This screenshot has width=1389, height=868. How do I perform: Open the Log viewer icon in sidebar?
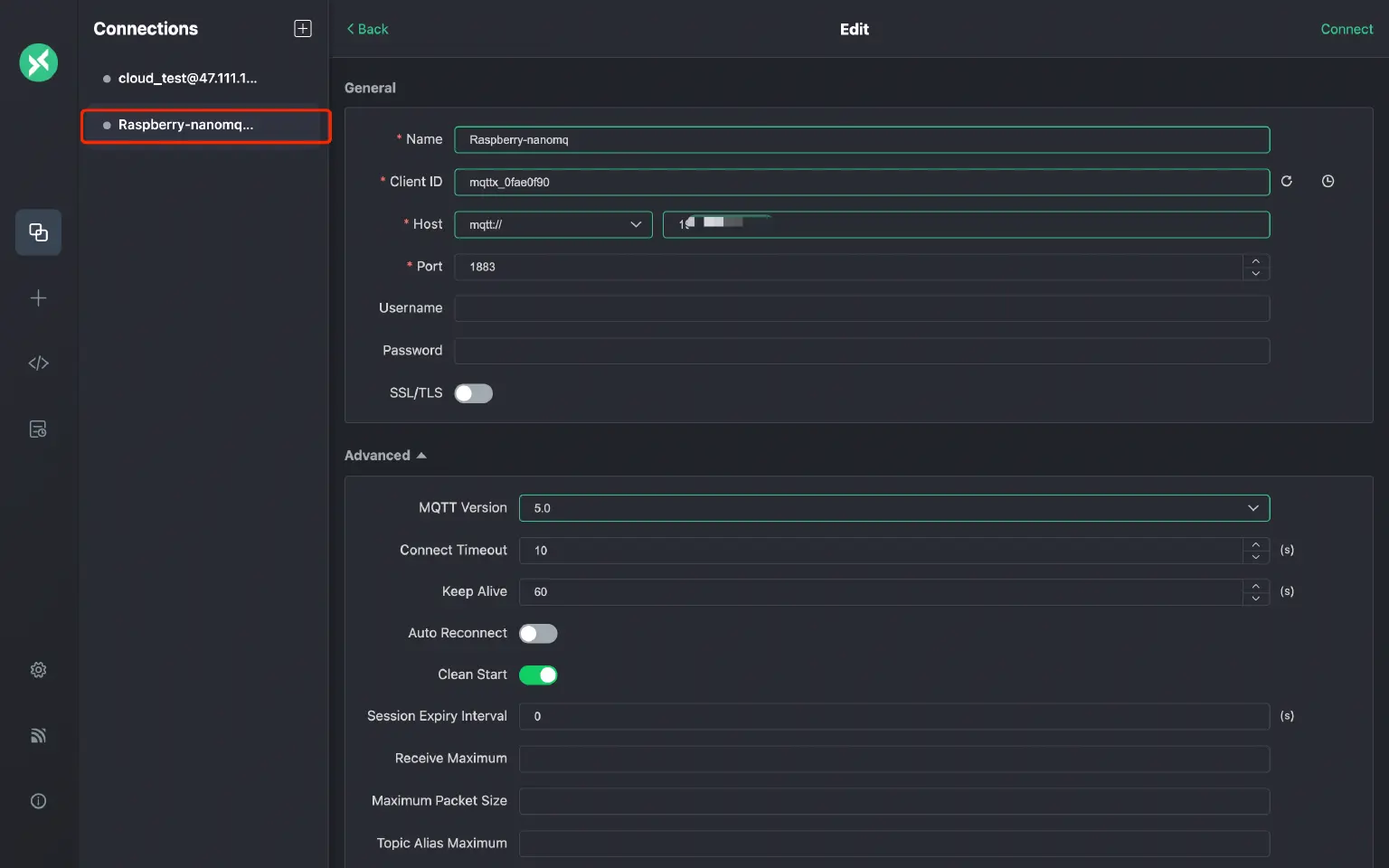tap(38, 429)
